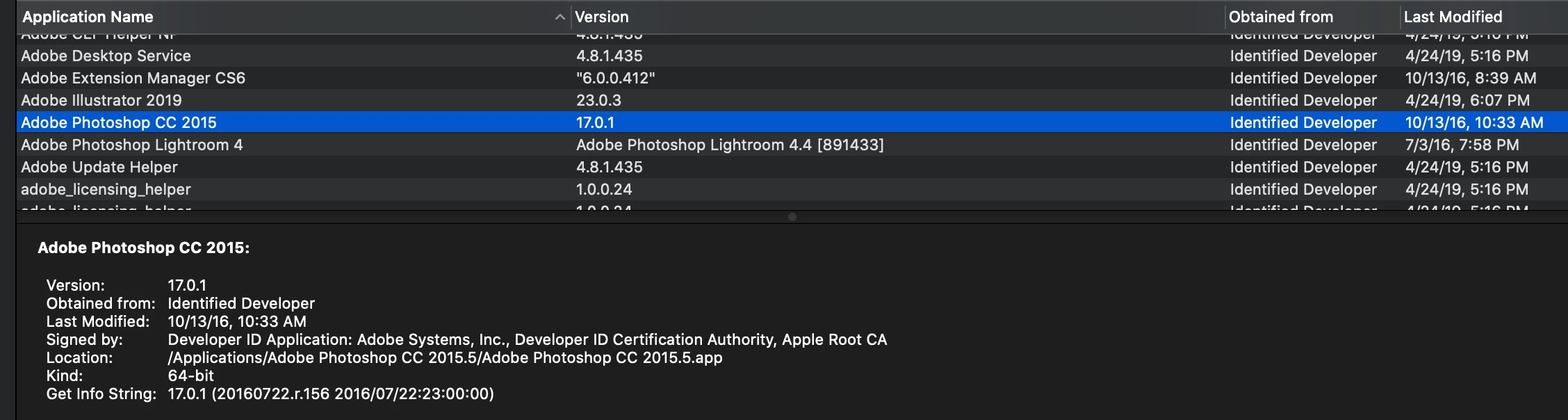The width and height of the screenshot is (1568, 420).
Task: Click the "6.0.0.412" version cell
Action: [x=616, y=78]
